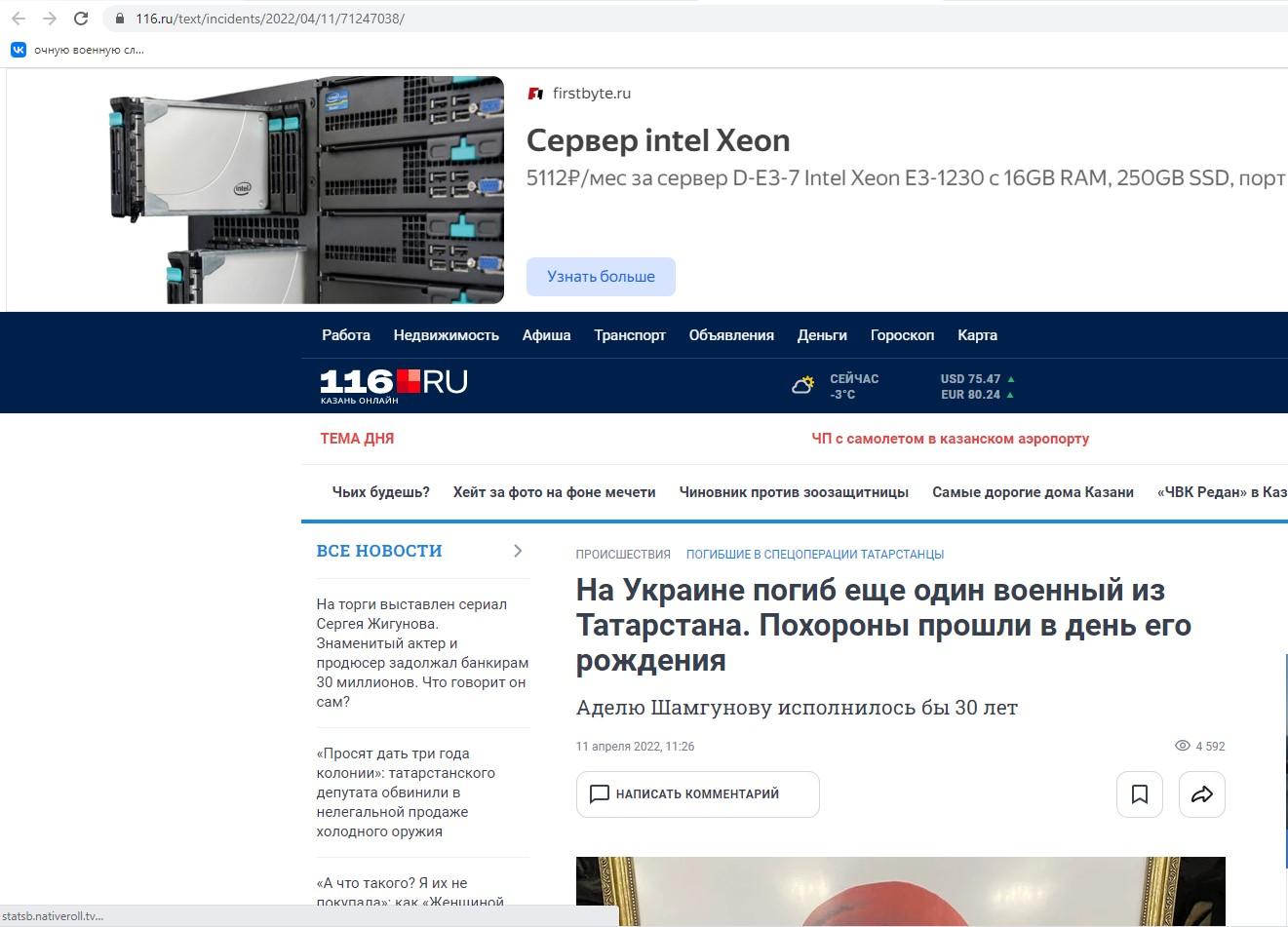This screenshot has width=1288, height=927.
Task: Click the article photo at bottom
Action: pos(901,892)
